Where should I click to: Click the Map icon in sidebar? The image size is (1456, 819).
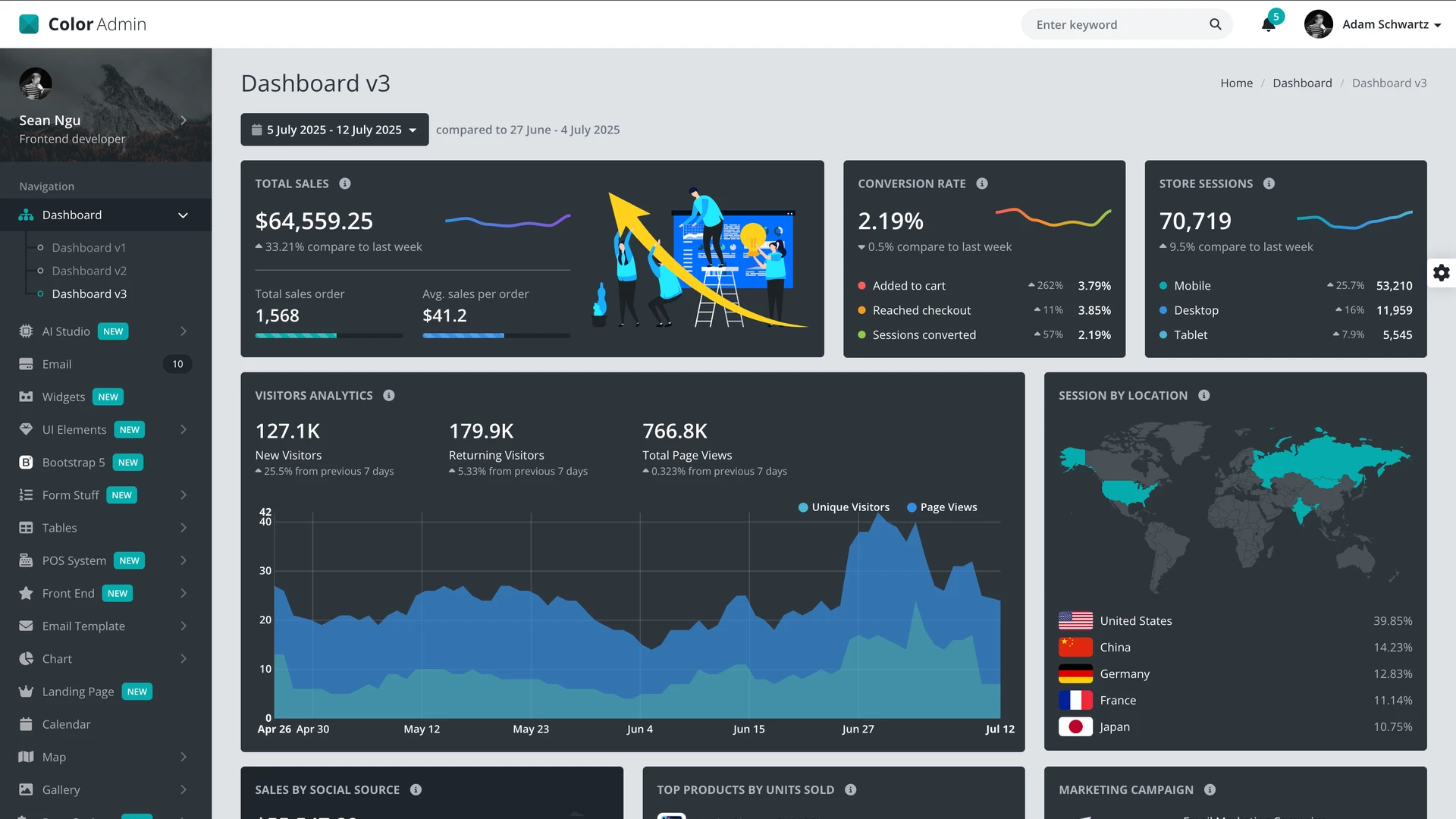coord(26,757)
